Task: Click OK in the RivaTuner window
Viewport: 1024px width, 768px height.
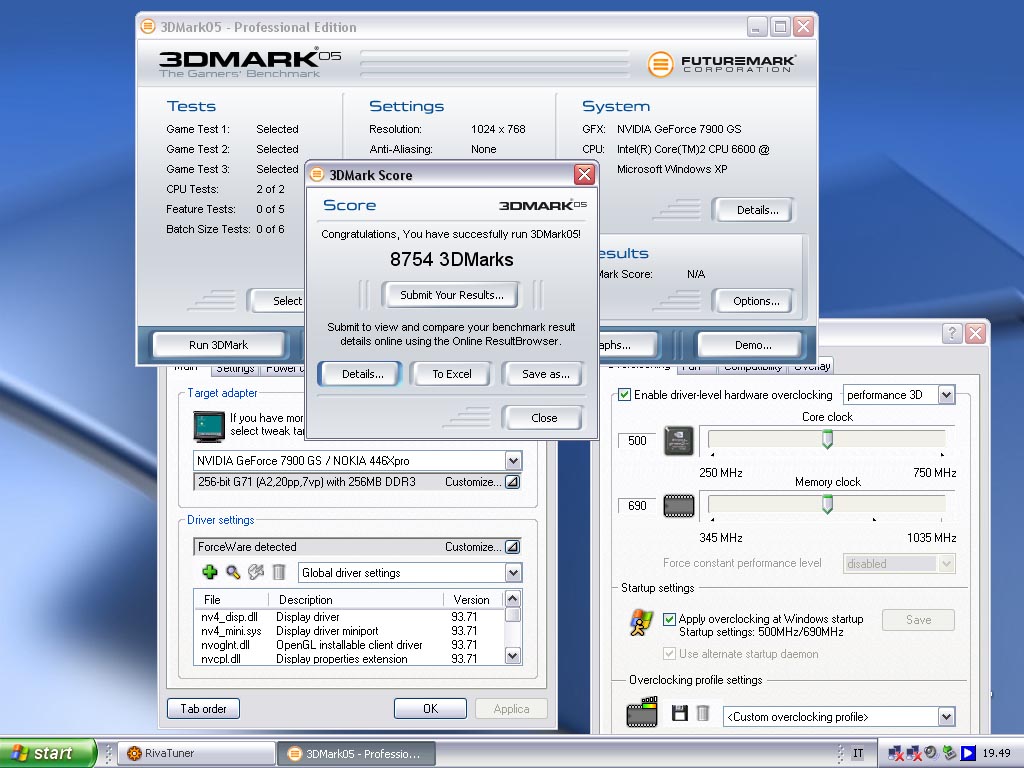Action: [430, 709]
